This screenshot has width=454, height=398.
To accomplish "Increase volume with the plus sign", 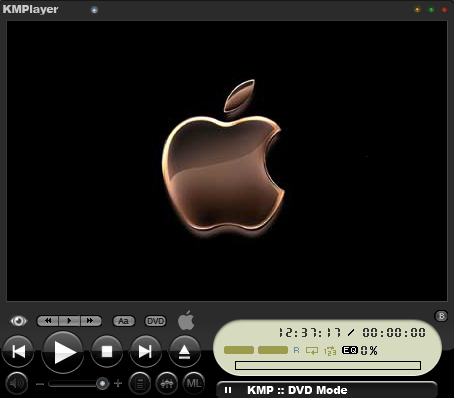I will click(118, 383).
